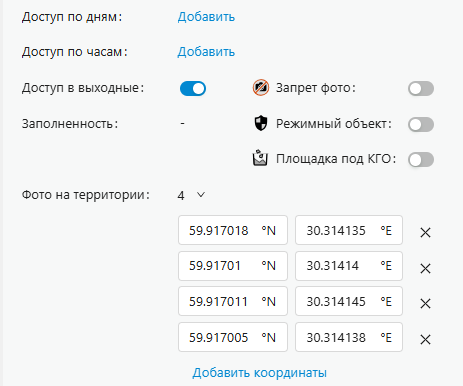Click the Добавить координаты link
The image size is (463, 386).
[260, 372]
